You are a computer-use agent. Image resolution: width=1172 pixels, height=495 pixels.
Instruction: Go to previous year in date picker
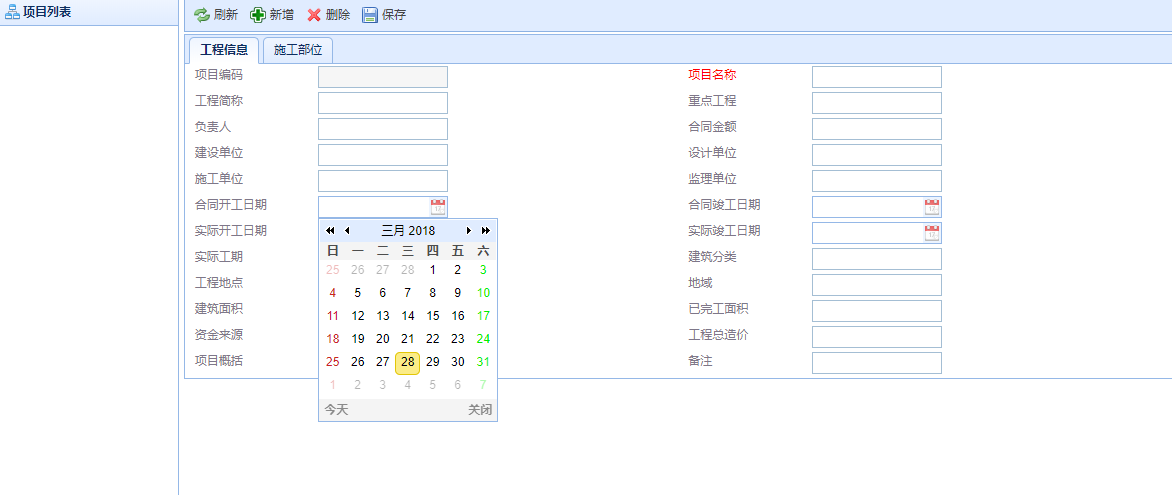pyautogui.click(x=330, y=230)
